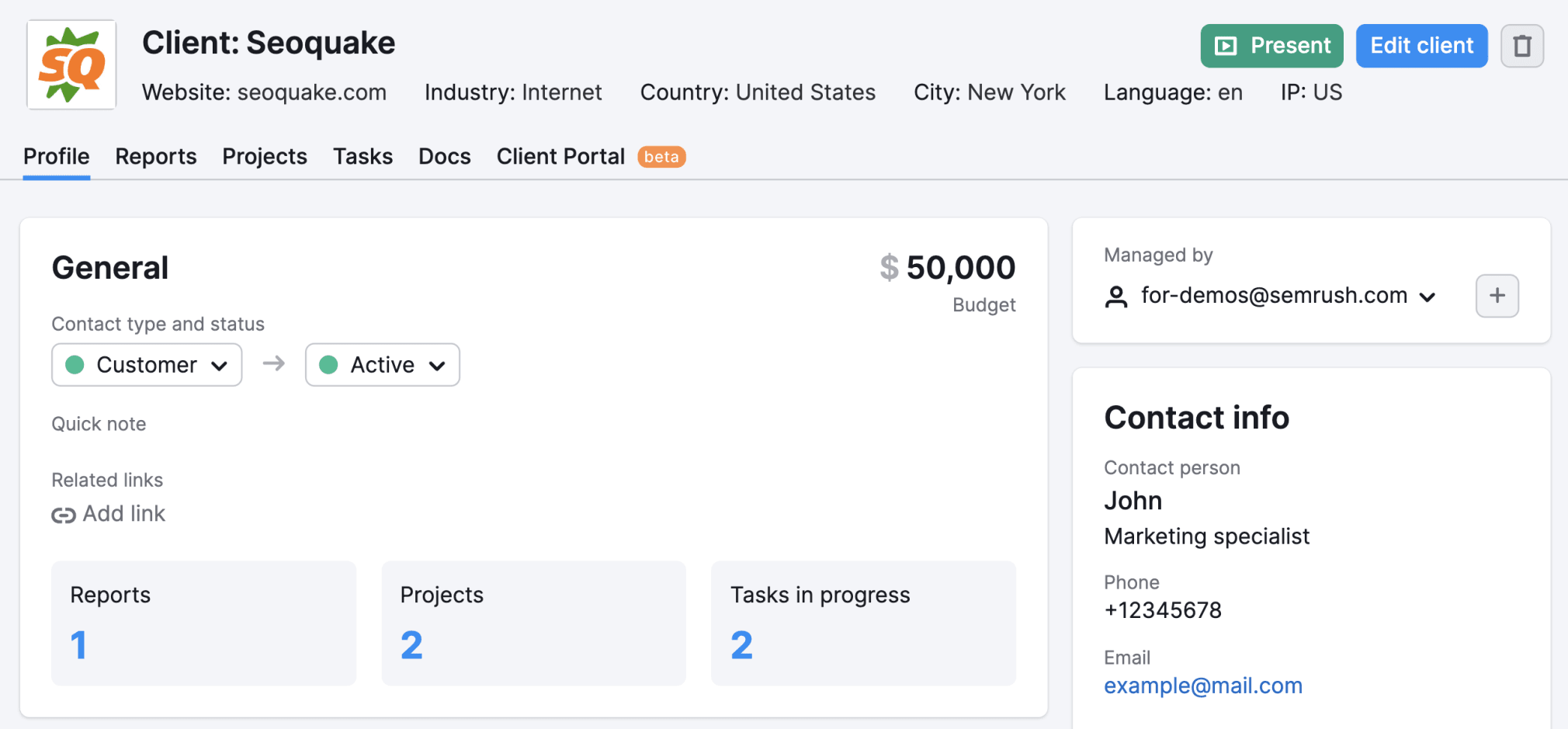Open the Client Portal tab
Image resolution: width=1568 pixels, height=729 pixels.
[x=560, y=157]
